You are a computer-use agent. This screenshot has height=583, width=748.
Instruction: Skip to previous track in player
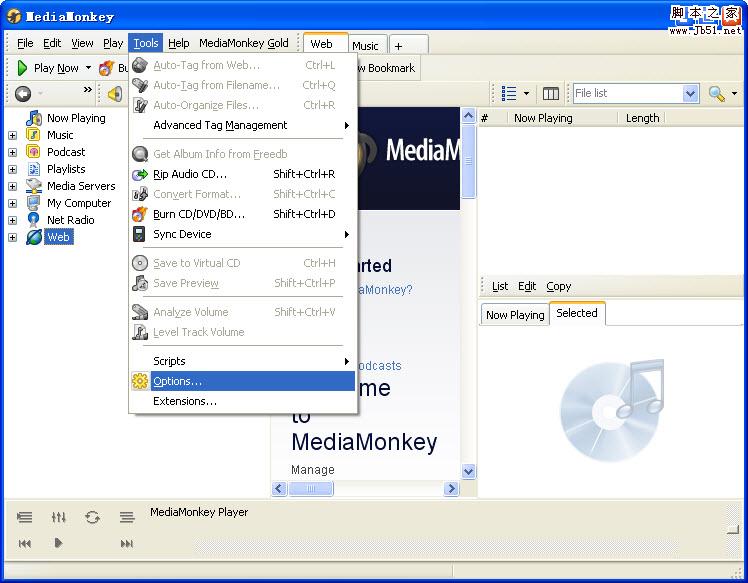pyautogui.click(x=24, y=543)
